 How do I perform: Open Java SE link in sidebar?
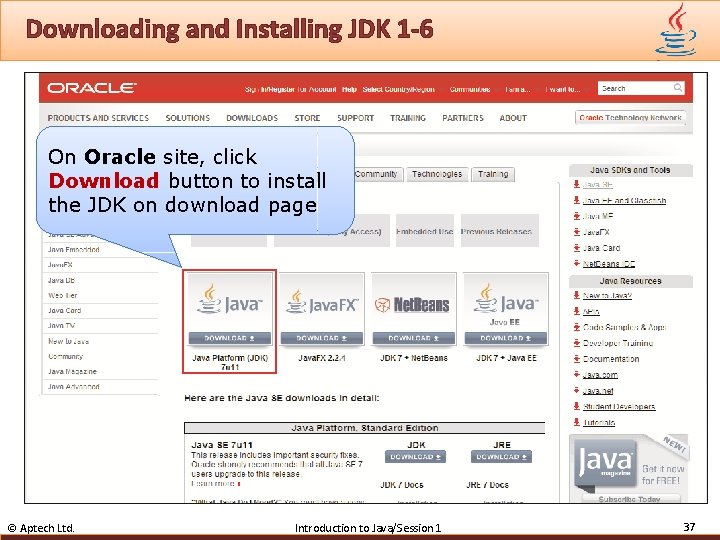tap(597, 185)
